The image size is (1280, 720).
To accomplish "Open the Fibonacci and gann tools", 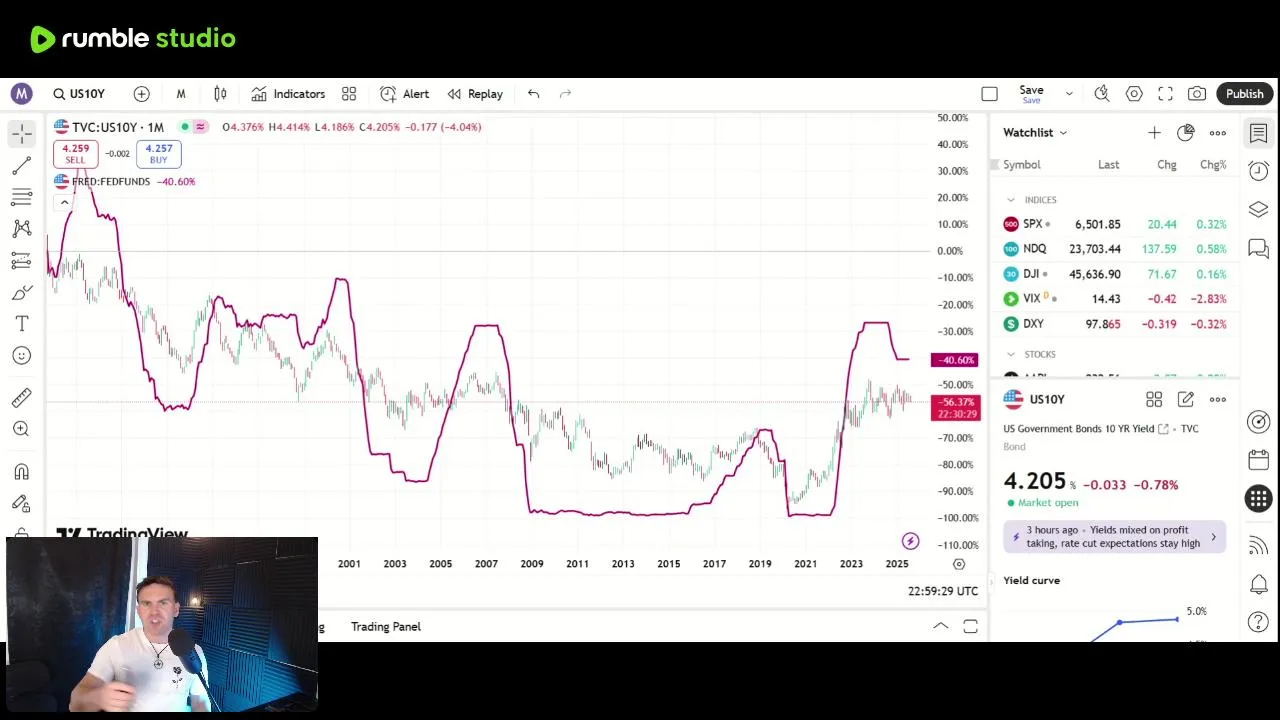I will (22, 197).
